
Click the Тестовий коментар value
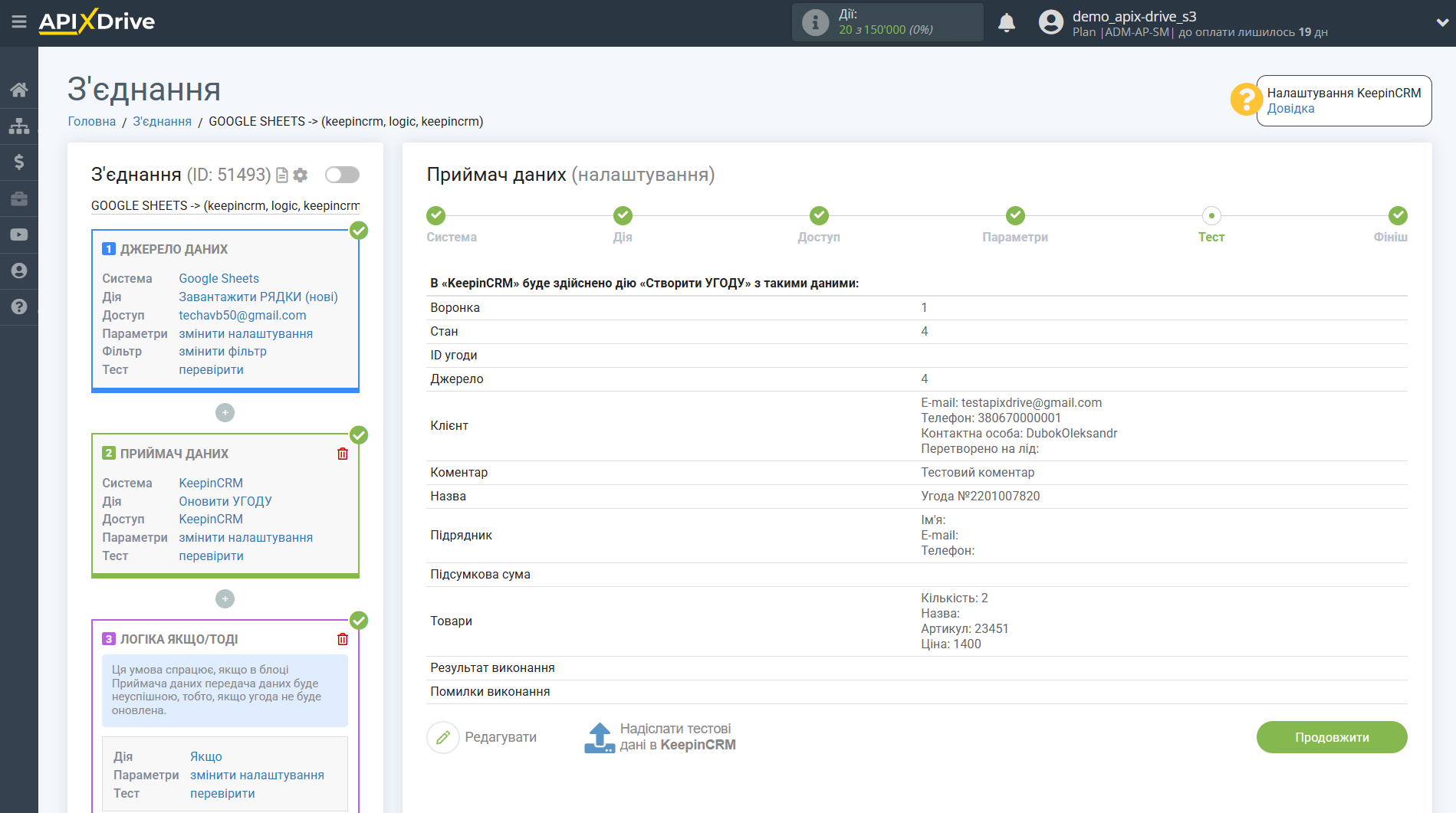(x=978, y=472)
